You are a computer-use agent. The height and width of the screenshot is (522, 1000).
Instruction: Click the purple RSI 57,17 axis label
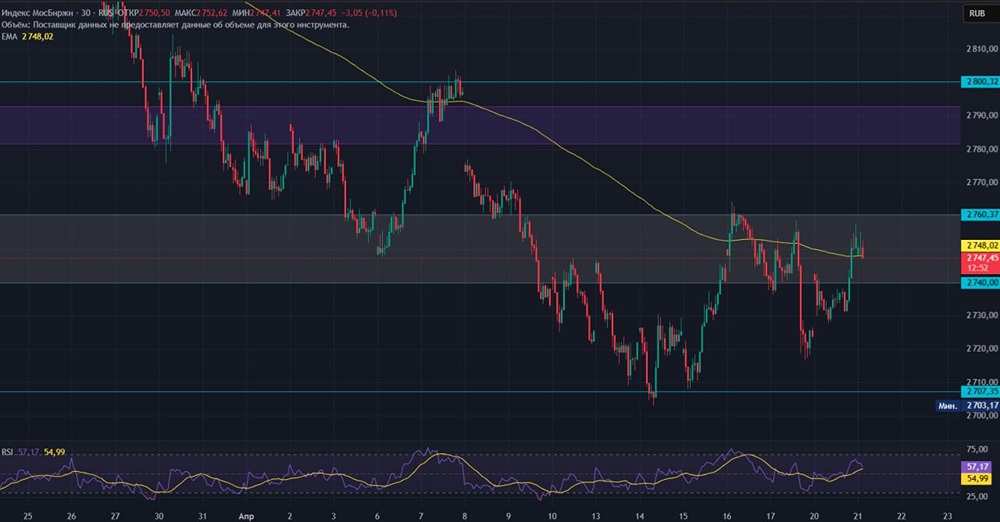click(977, 467)
